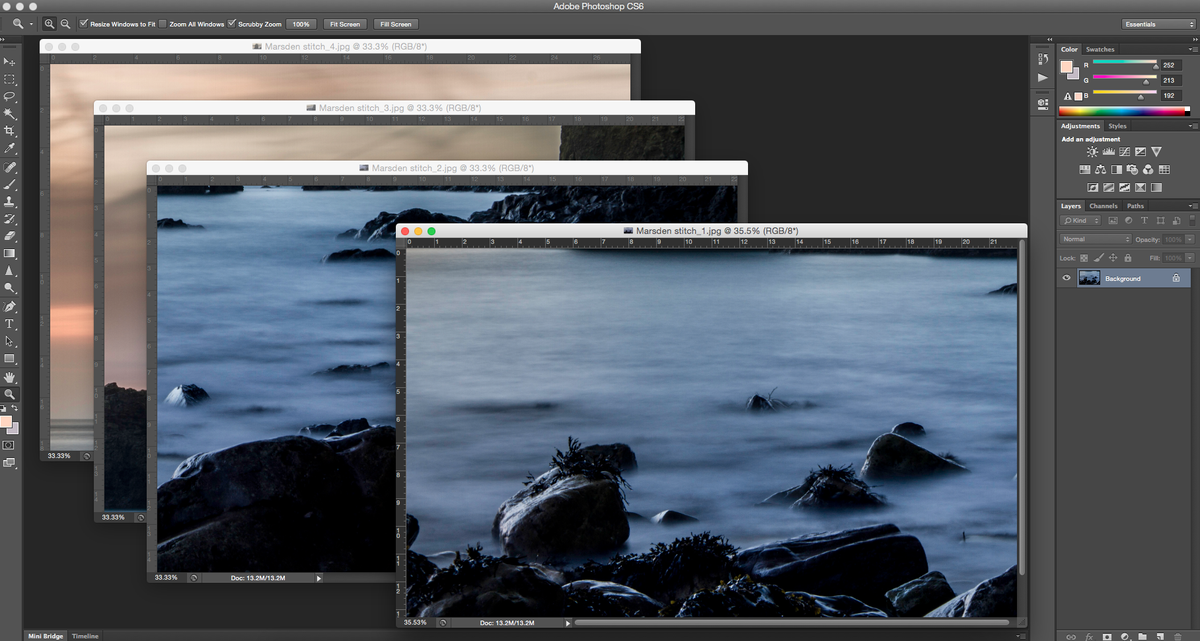This screenshot has width=1200, height=641.
Task: Open the Kind filter dropdown in Layers
Action: [1081, 220]
